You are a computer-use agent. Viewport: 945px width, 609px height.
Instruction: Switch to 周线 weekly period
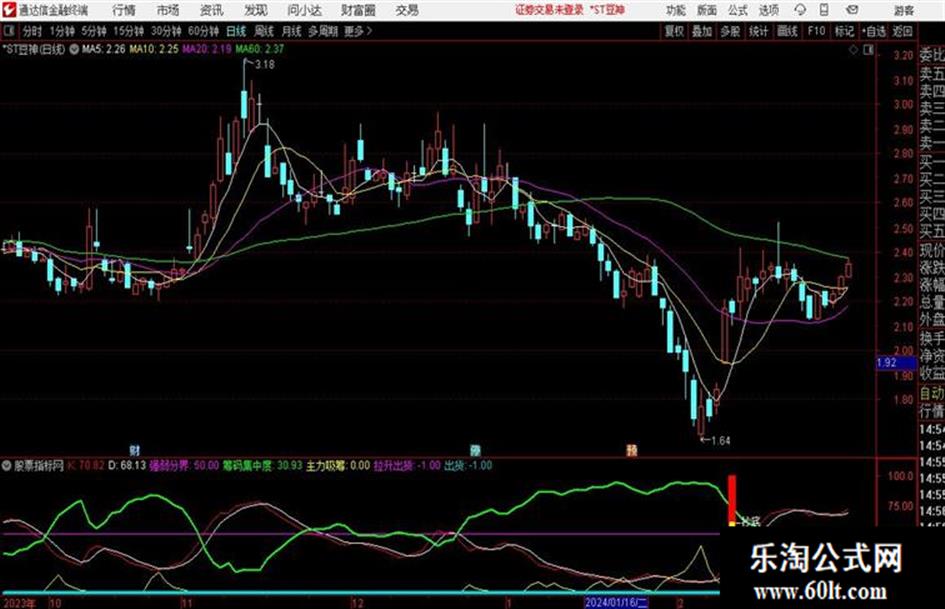point(264,31)
